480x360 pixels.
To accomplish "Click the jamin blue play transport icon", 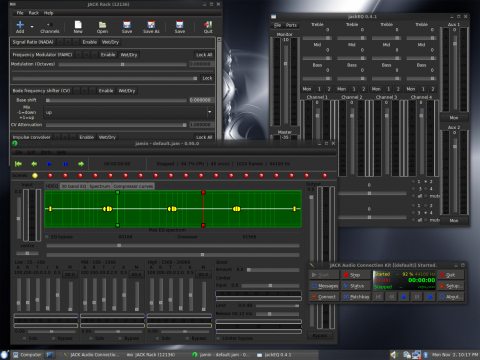I will pos(50,164).
